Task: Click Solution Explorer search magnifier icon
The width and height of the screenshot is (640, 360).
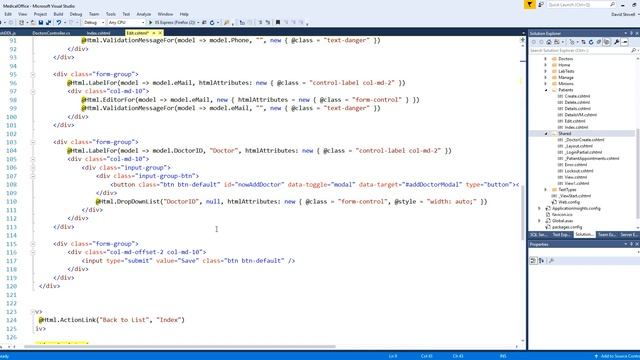Action: coord(633,51)
